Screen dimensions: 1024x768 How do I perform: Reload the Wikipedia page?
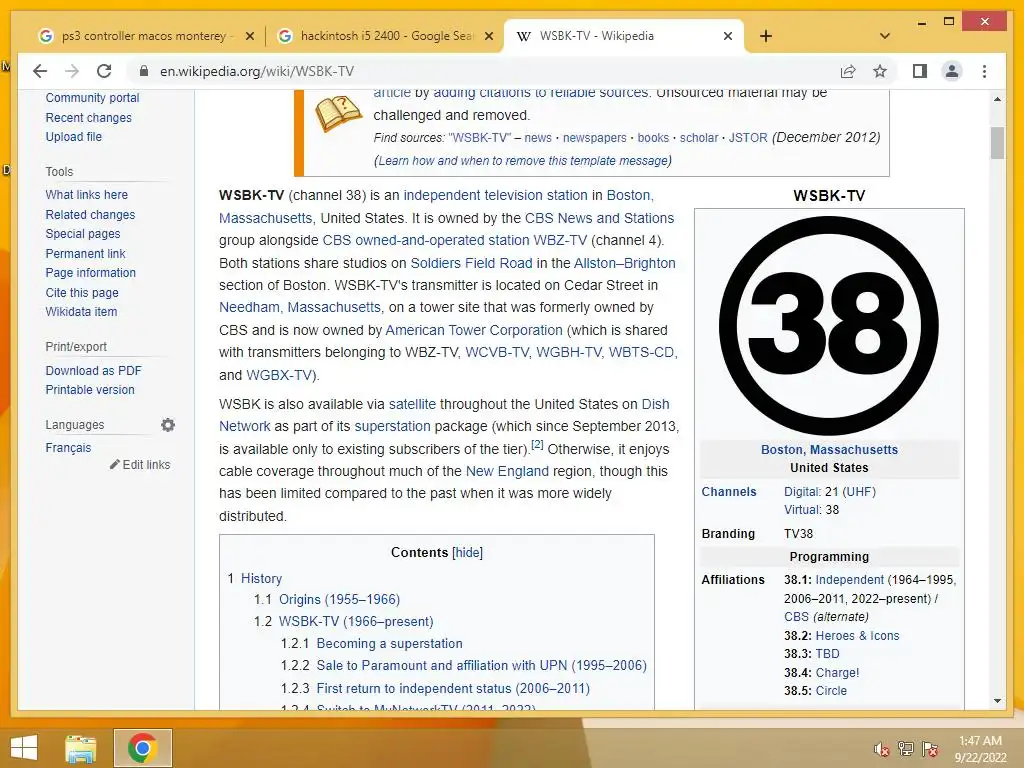pyautogui.click(x=104, y=71)
